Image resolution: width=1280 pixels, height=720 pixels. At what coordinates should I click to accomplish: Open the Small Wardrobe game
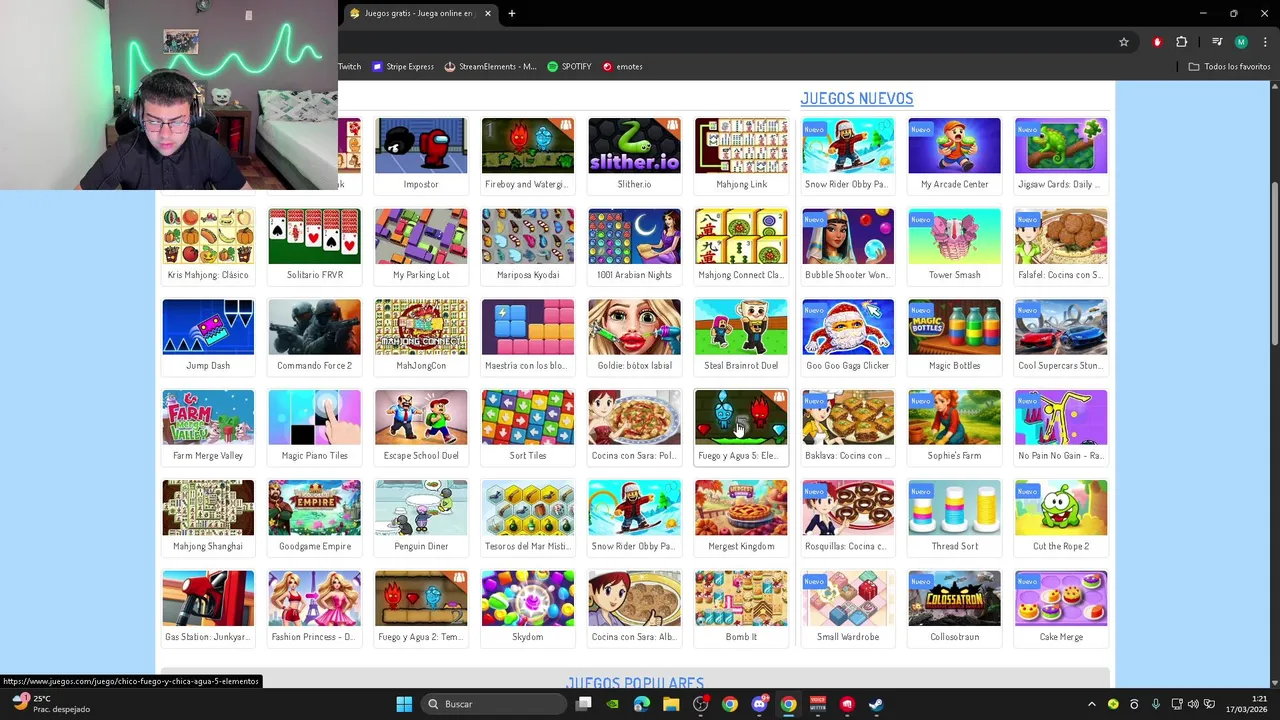[848, 608]
